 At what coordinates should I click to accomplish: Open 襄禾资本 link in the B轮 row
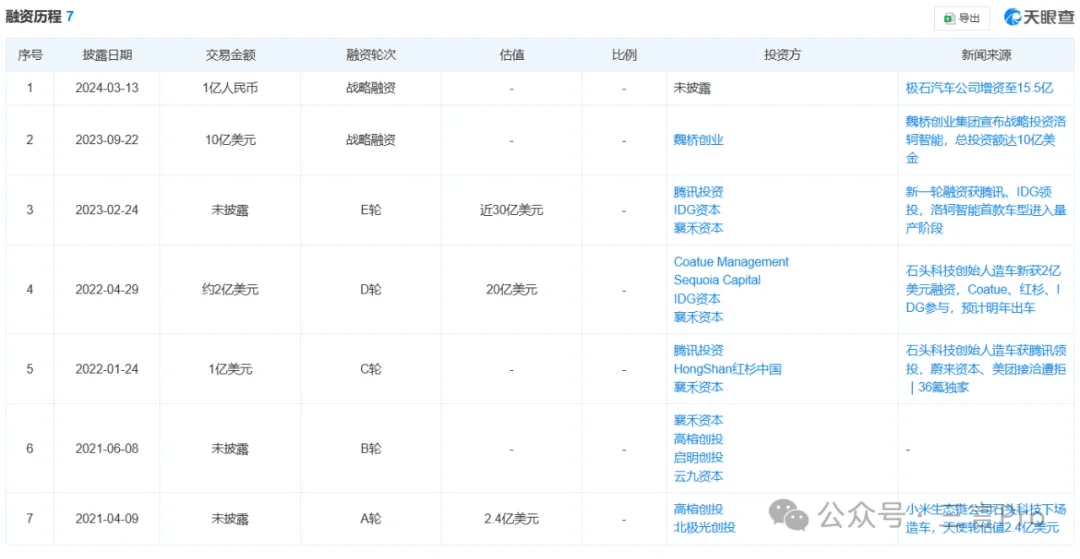coord(698,421)
